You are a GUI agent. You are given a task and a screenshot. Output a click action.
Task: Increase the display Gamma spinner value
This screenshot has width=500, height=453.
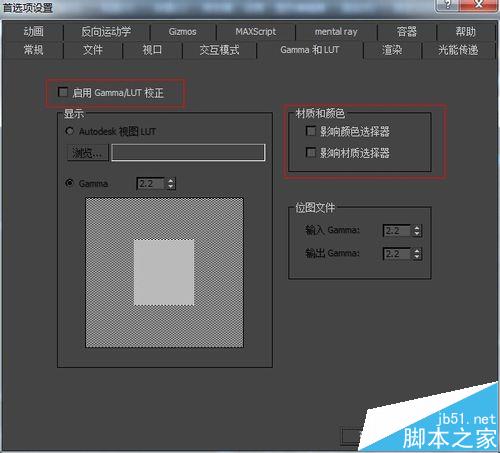pyautogui.click(x=171, y=181)
